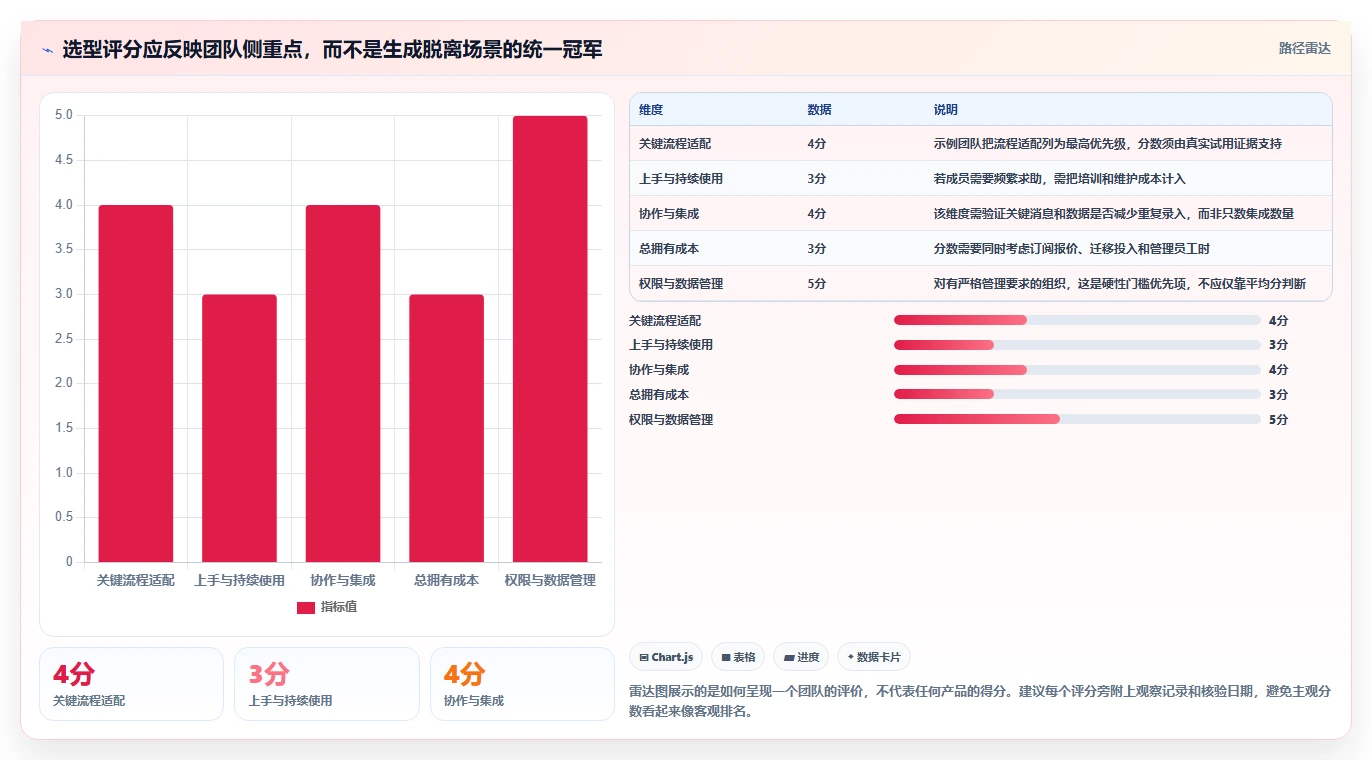
Task: Click the tallest bar, 权限与数据管理
Action: (x=550, y=339)
